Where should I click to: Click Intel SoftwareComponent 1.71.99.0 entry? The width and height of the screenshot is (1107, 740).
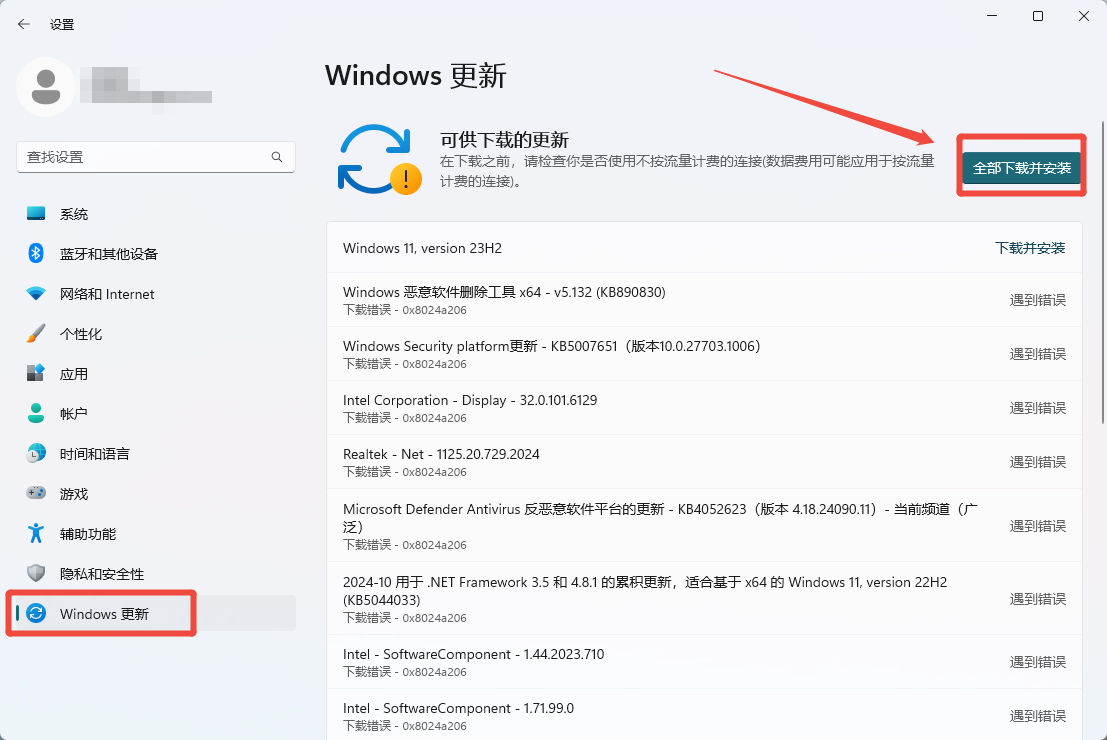tap(704, 715)
